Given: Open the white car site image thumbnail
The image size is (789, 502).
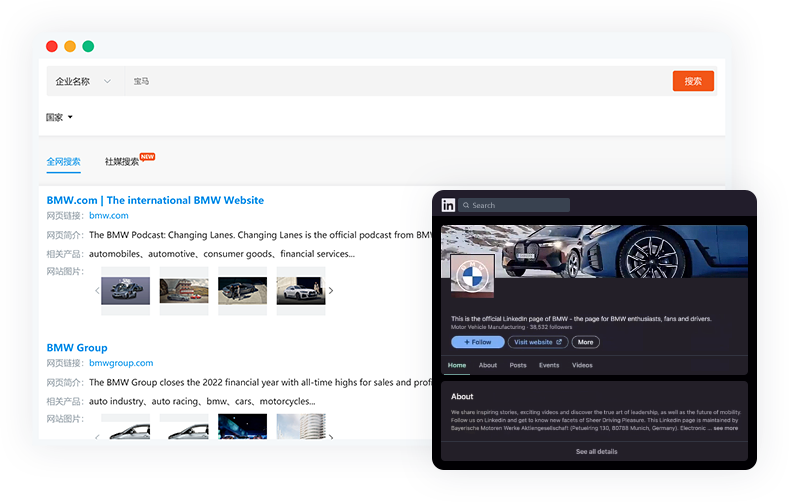Looking at the screenshot, I should coord(301,291).
